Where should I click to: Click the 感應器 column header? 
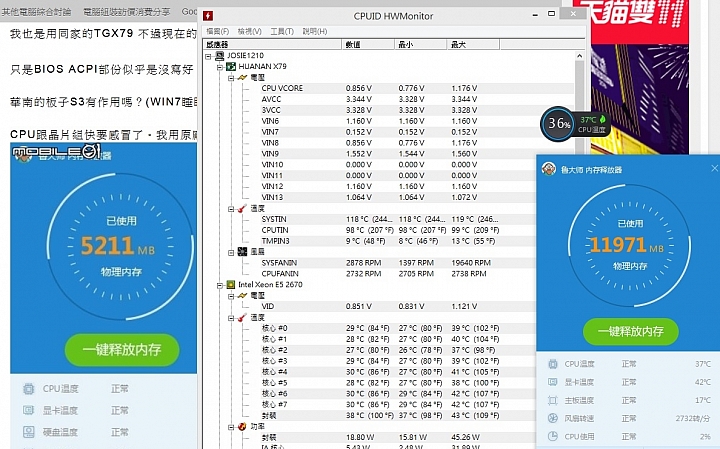[x=273, y=45]
